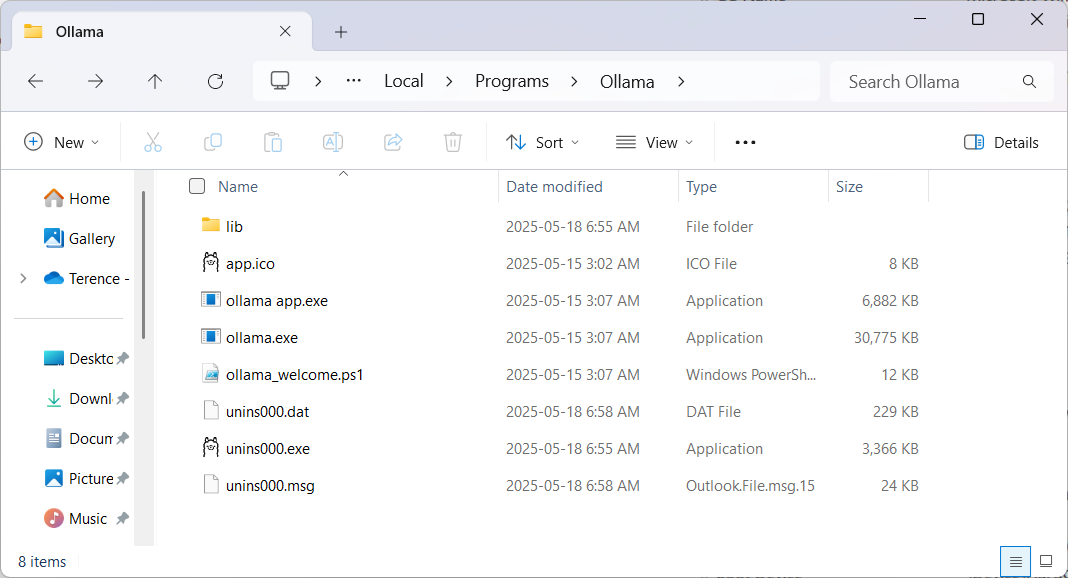Sort by Type column header
This screenshot has height=578, width=1068.
[701, 187]
